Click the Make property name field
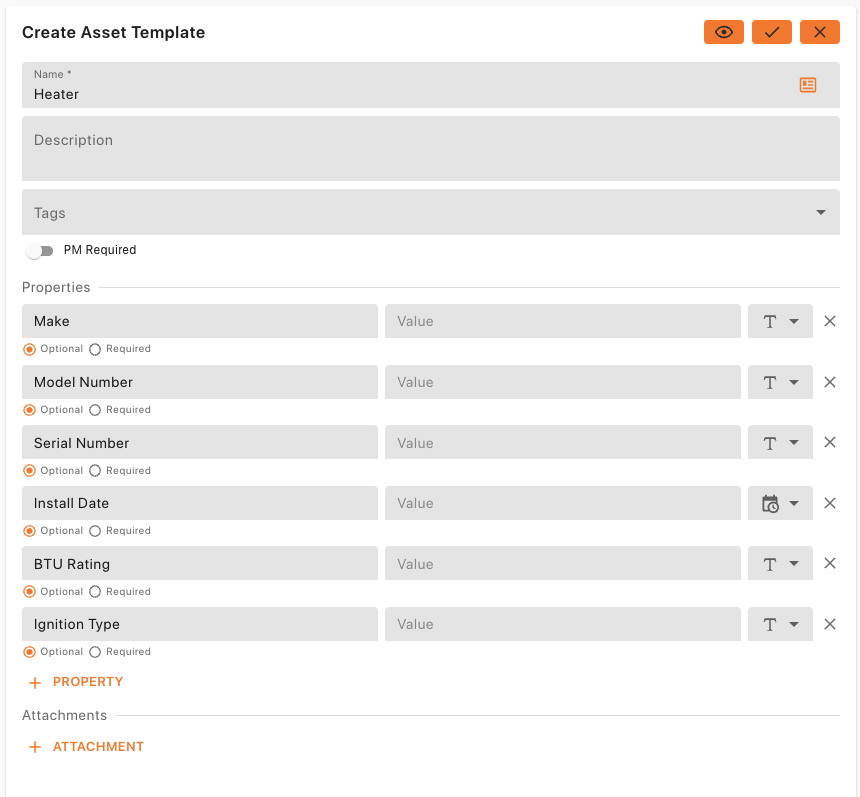 coord(200,321)
